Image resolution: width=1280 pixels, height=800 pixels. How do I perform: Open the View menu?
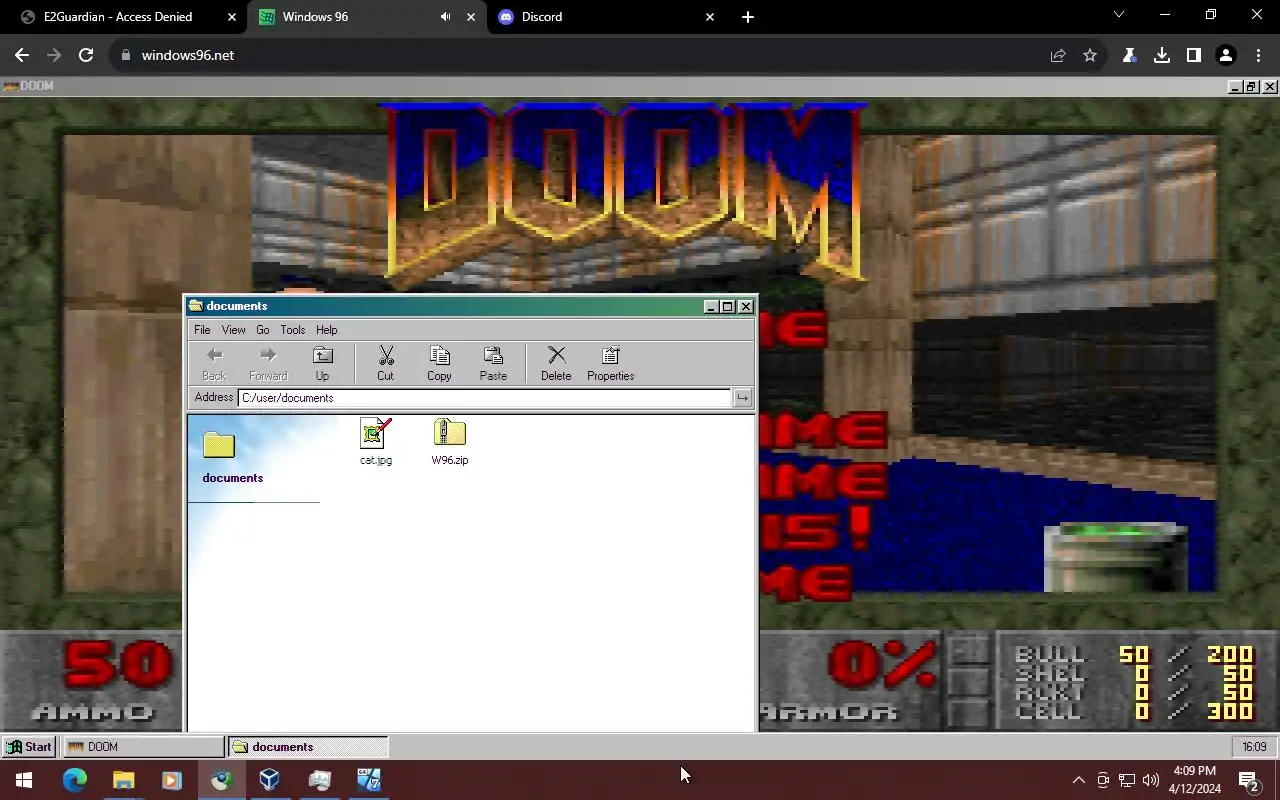[x=233, y=330]
